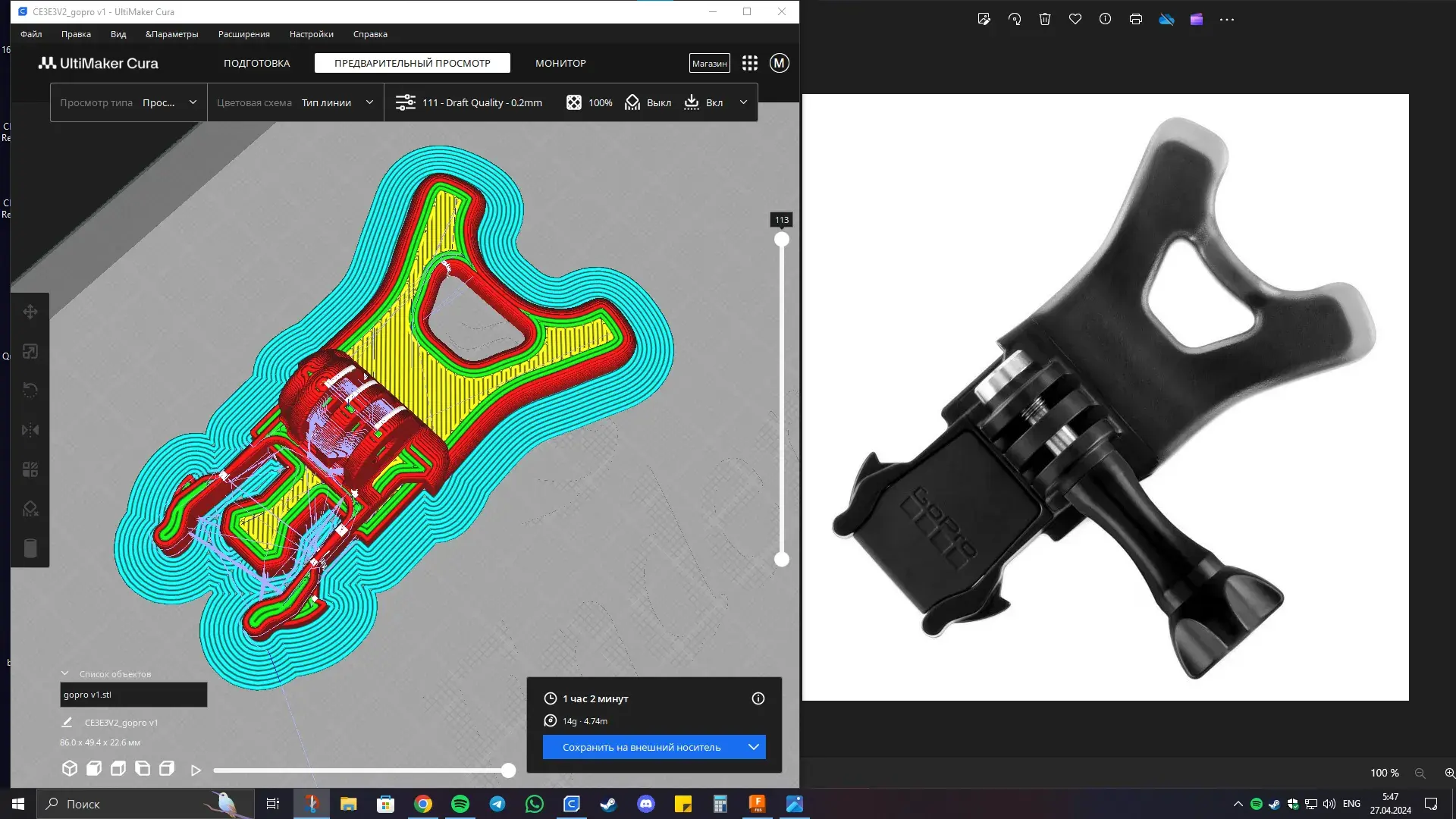Switch to the ПОДГОТОВКА stage tab
This screenshot has width=1456, height=819.
tap(256, 63)
